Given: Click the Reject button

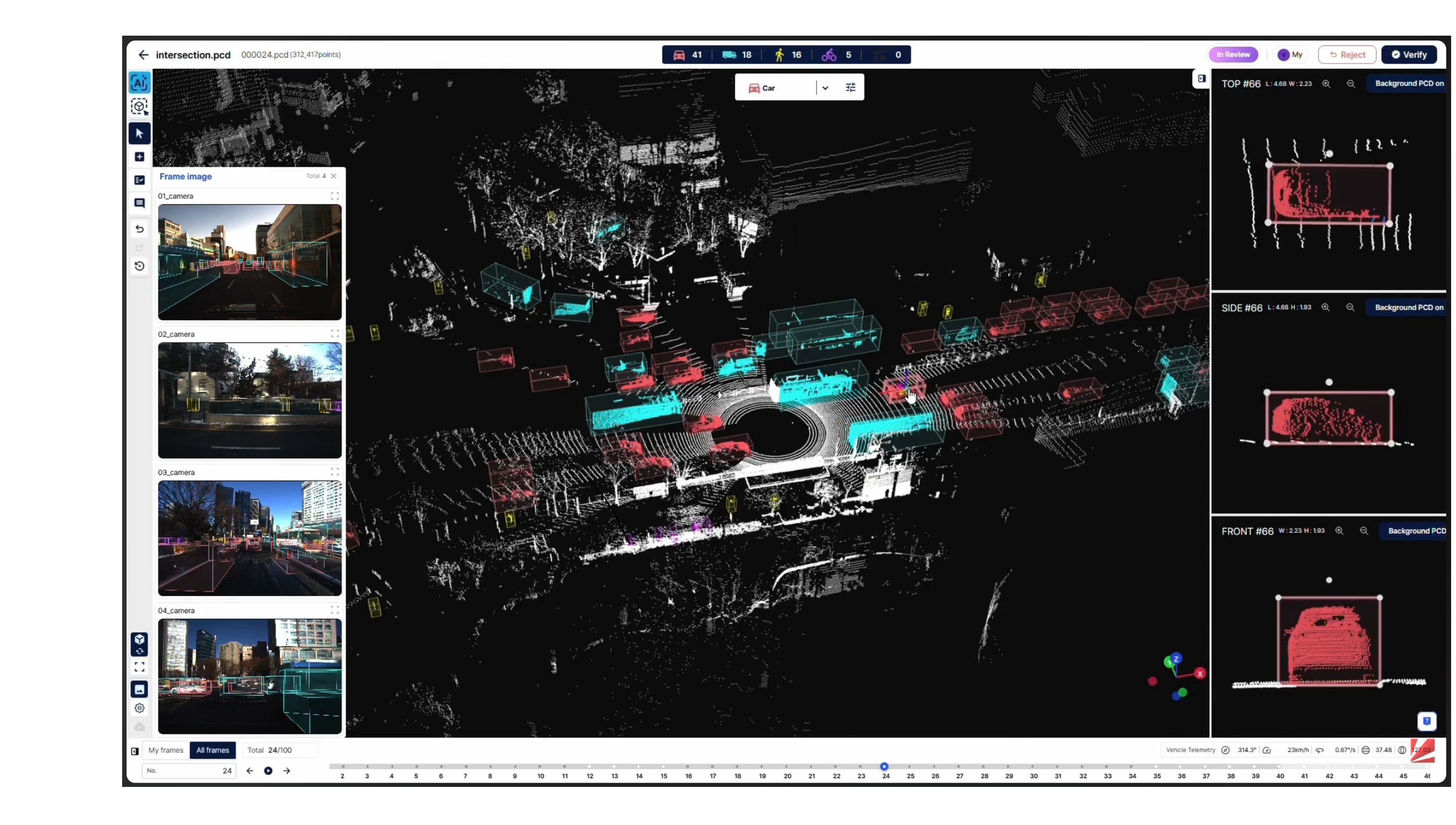Looking at the screenshot, I should pos(1347,55).
